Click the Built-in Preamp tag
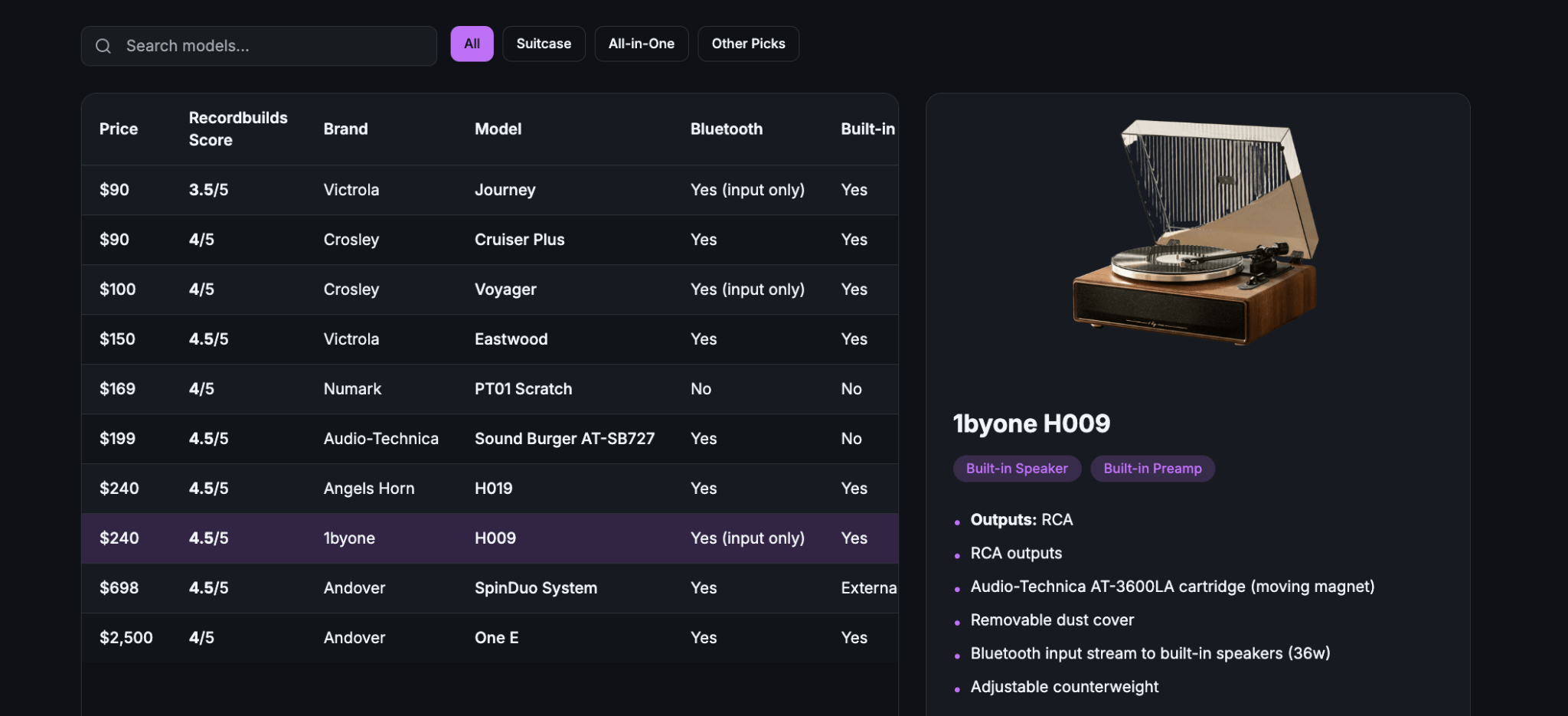This screenshot has height=716, width=1568. click(1151, 469)
